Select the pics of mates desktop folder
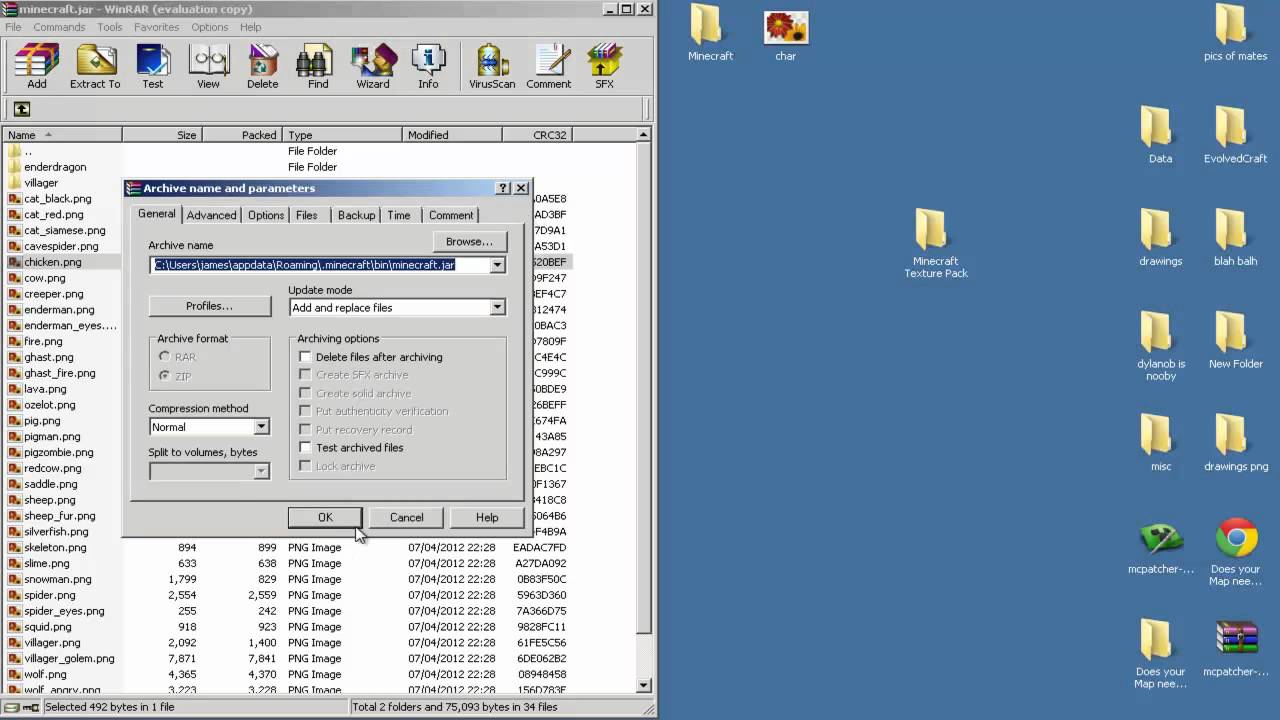This screenshot has height=720, width=1280. (x=1235, y=33)
